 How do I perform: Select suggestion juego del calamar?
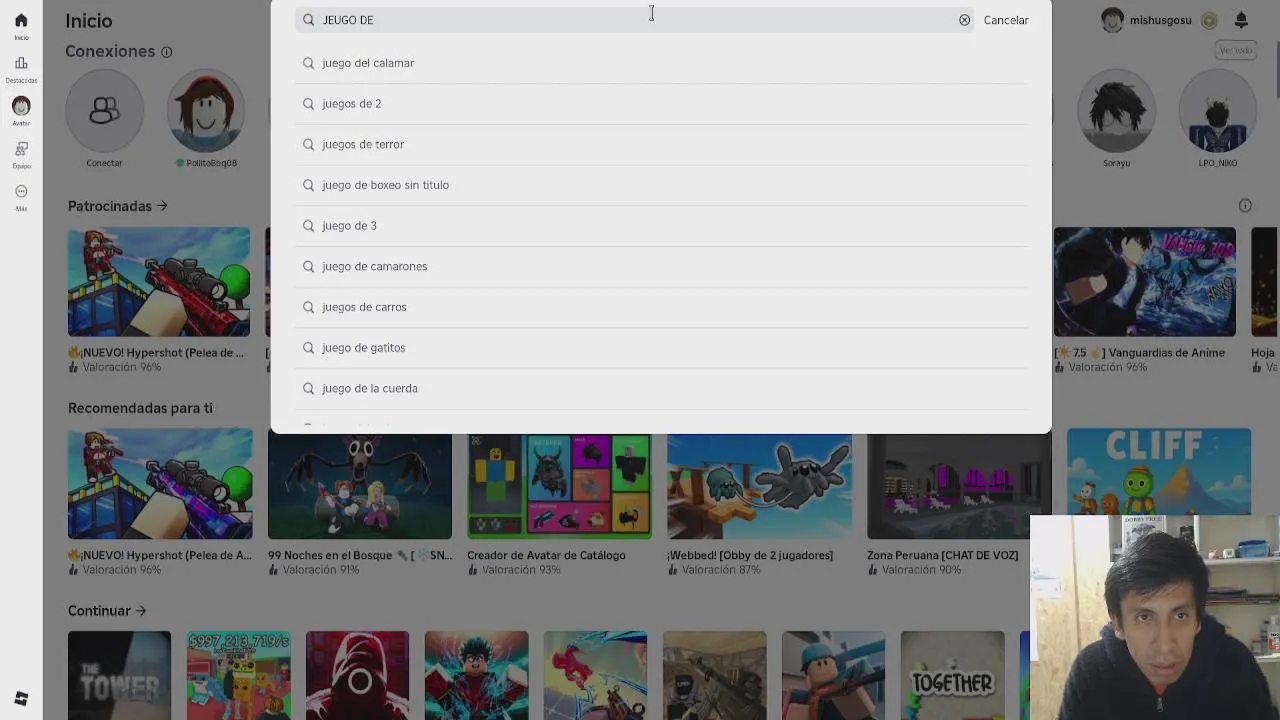[661, 63]
